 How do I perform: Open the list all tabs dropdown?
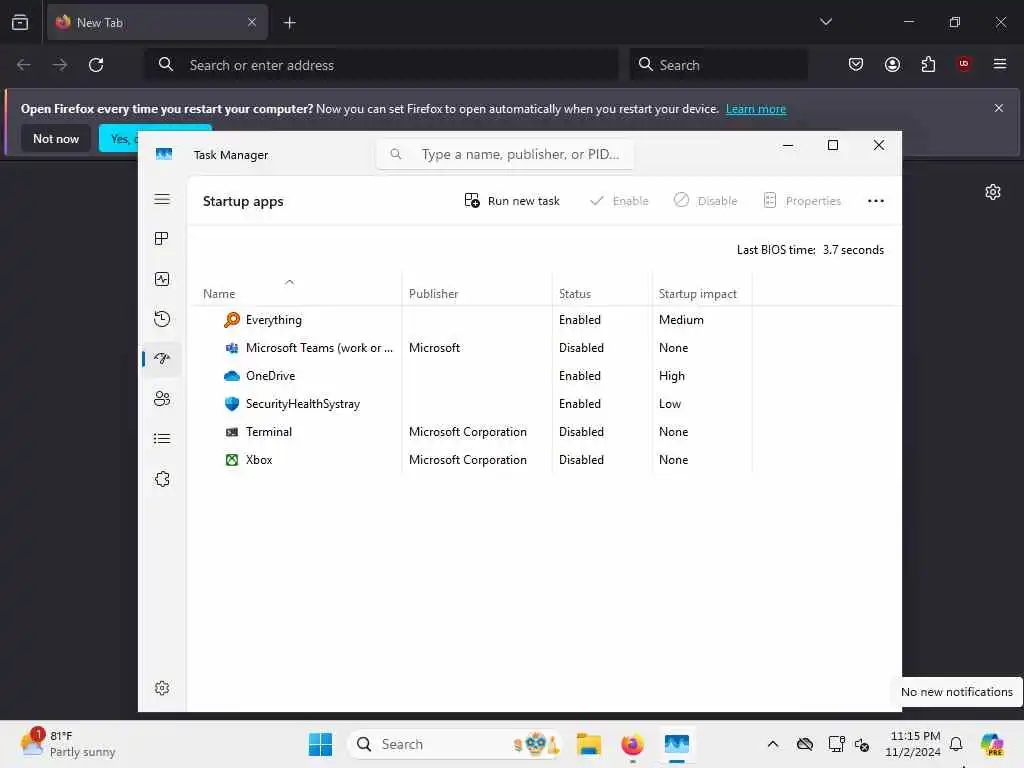[x=825, y=22]
